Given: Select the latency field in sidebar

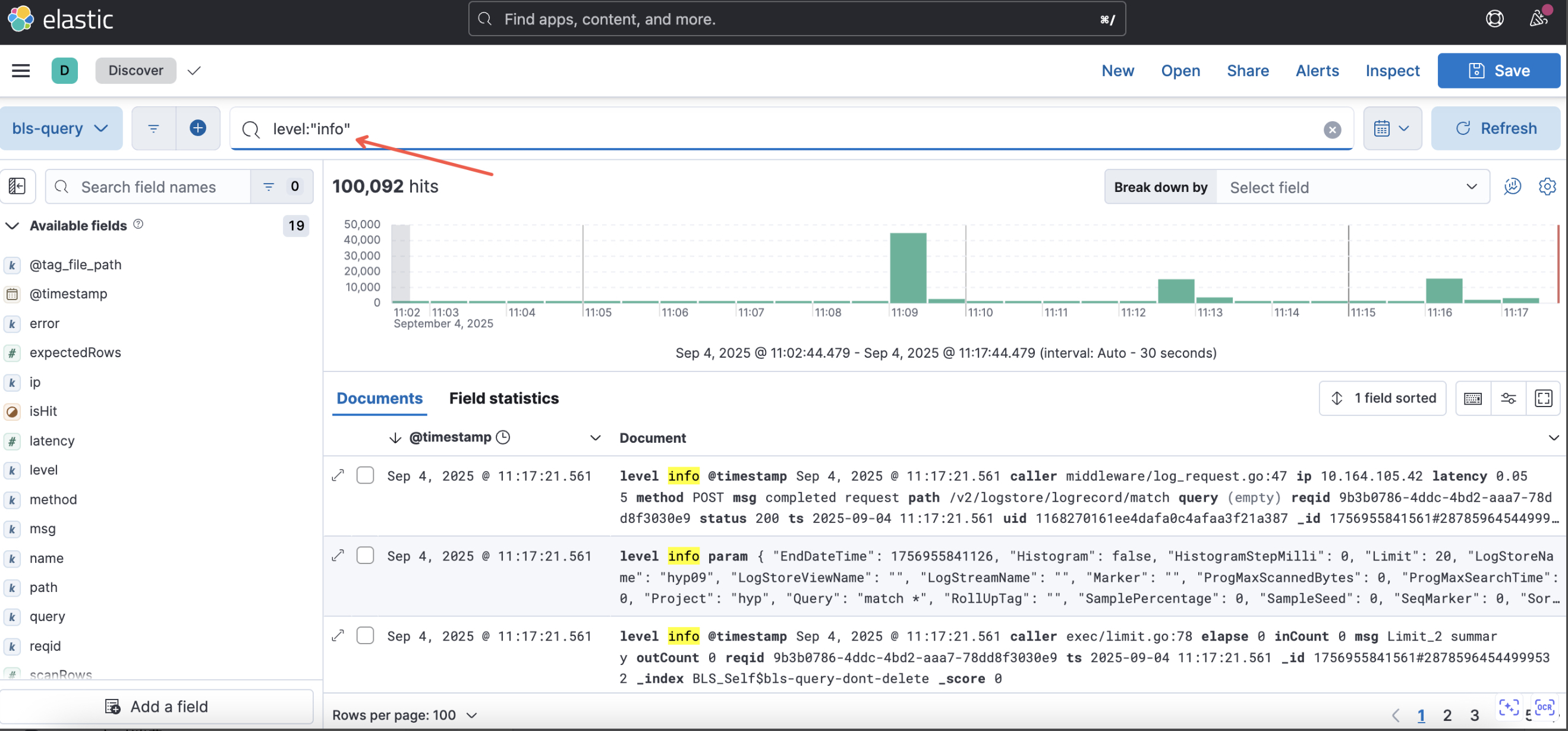Looking at the screenshot, I should 52,440.
